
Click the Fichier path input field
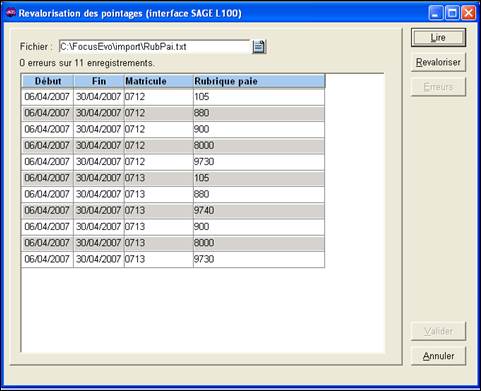click(154, 47)
